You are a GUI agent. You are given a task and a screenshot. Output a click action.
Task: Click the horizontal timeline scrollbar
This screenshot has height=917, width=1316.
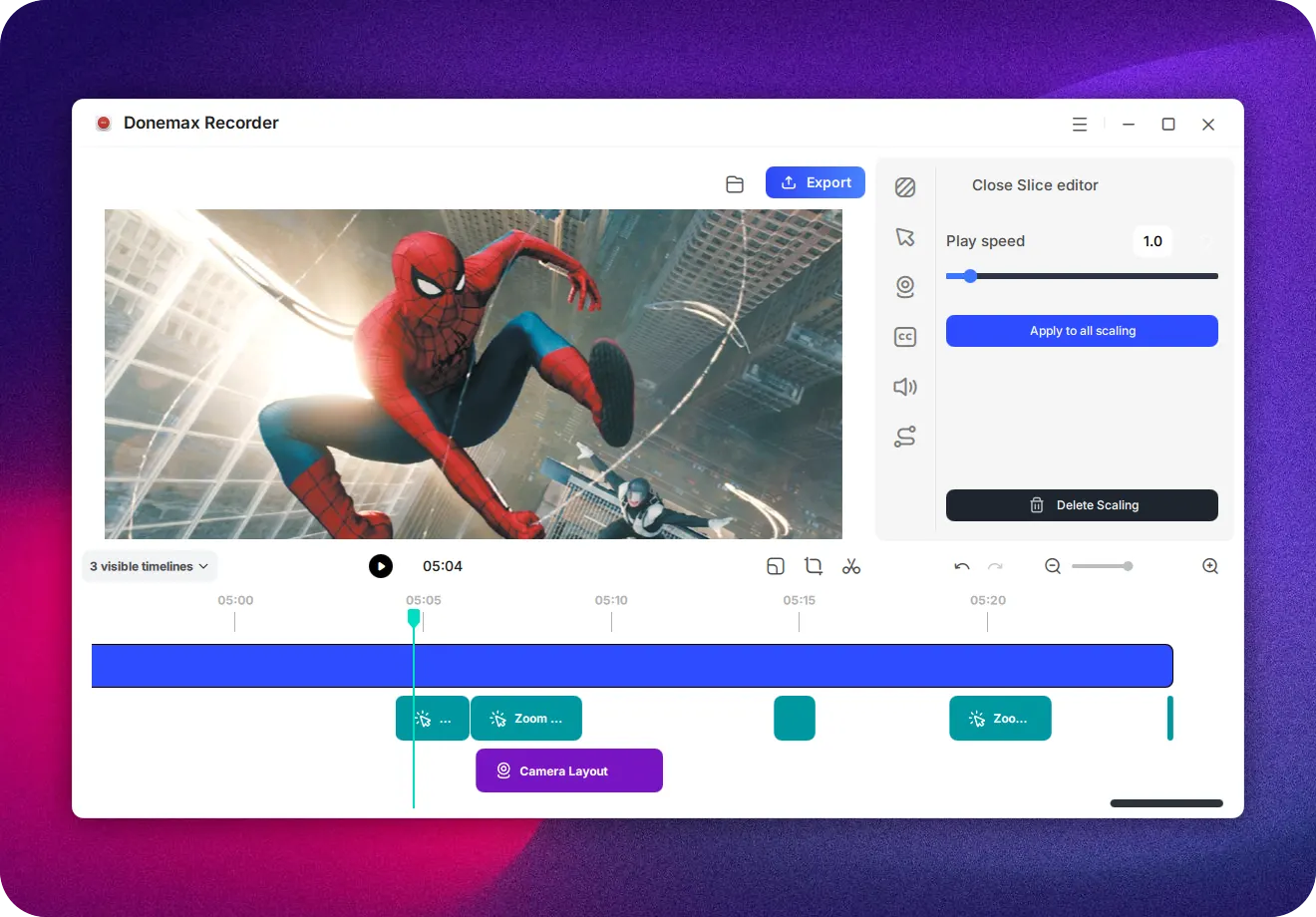tap(1166, 803)
